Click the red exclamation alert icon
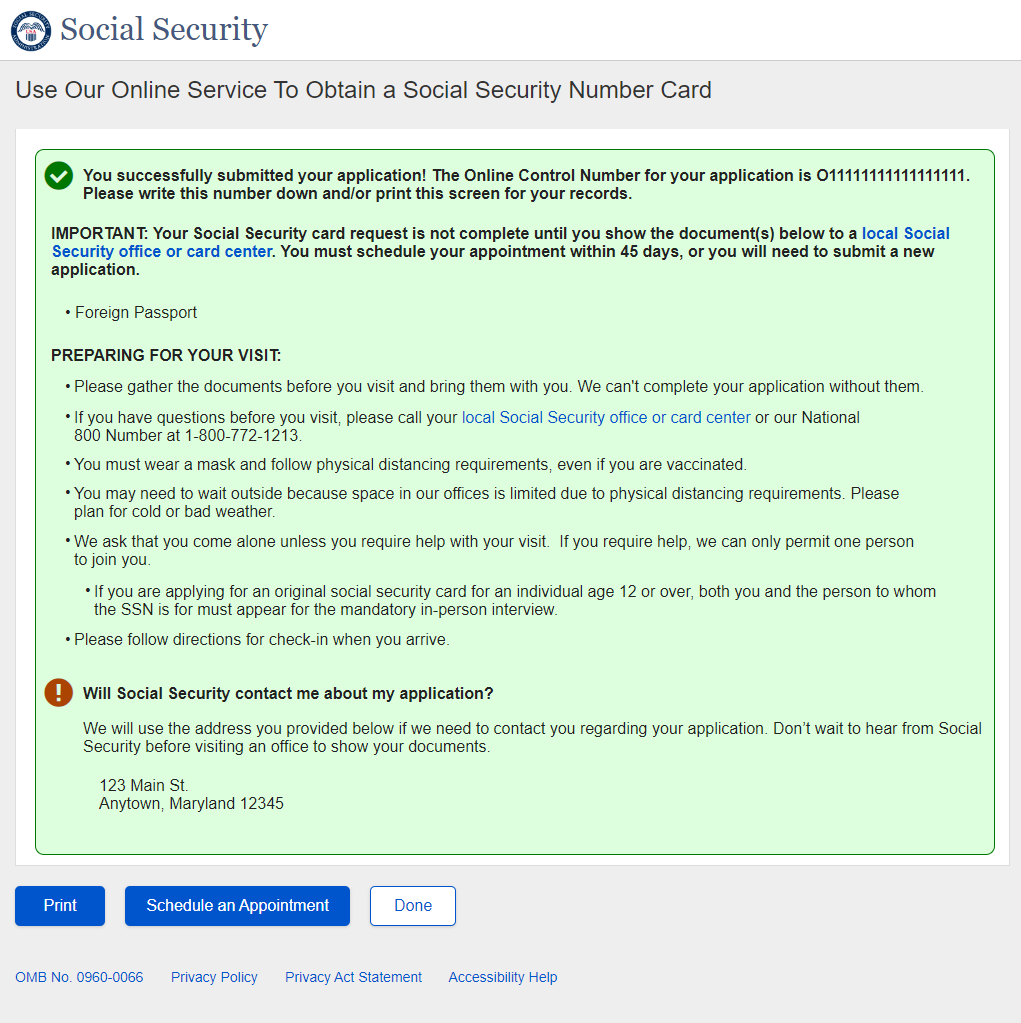The width and height of the screenshot is (1021, 1023). 59,693
